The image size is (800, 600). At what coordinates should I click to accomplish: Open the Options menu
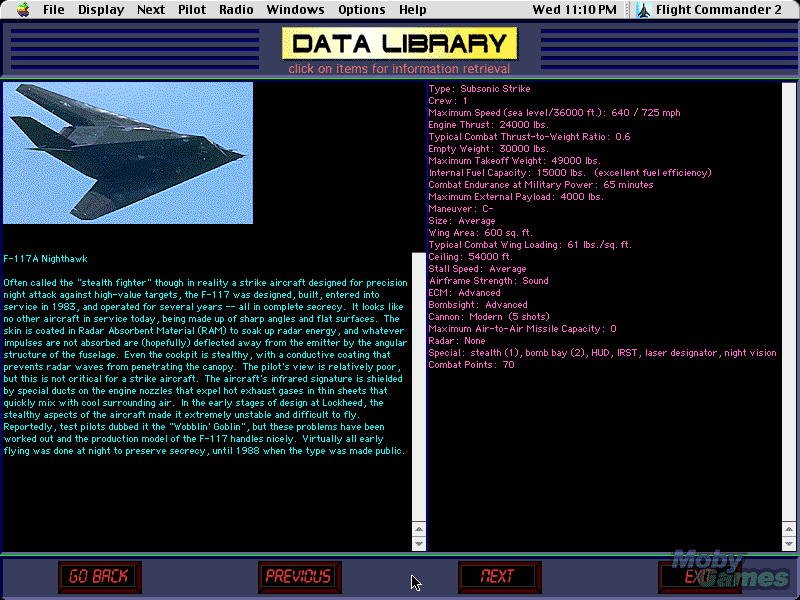click(x=362, y=10)
